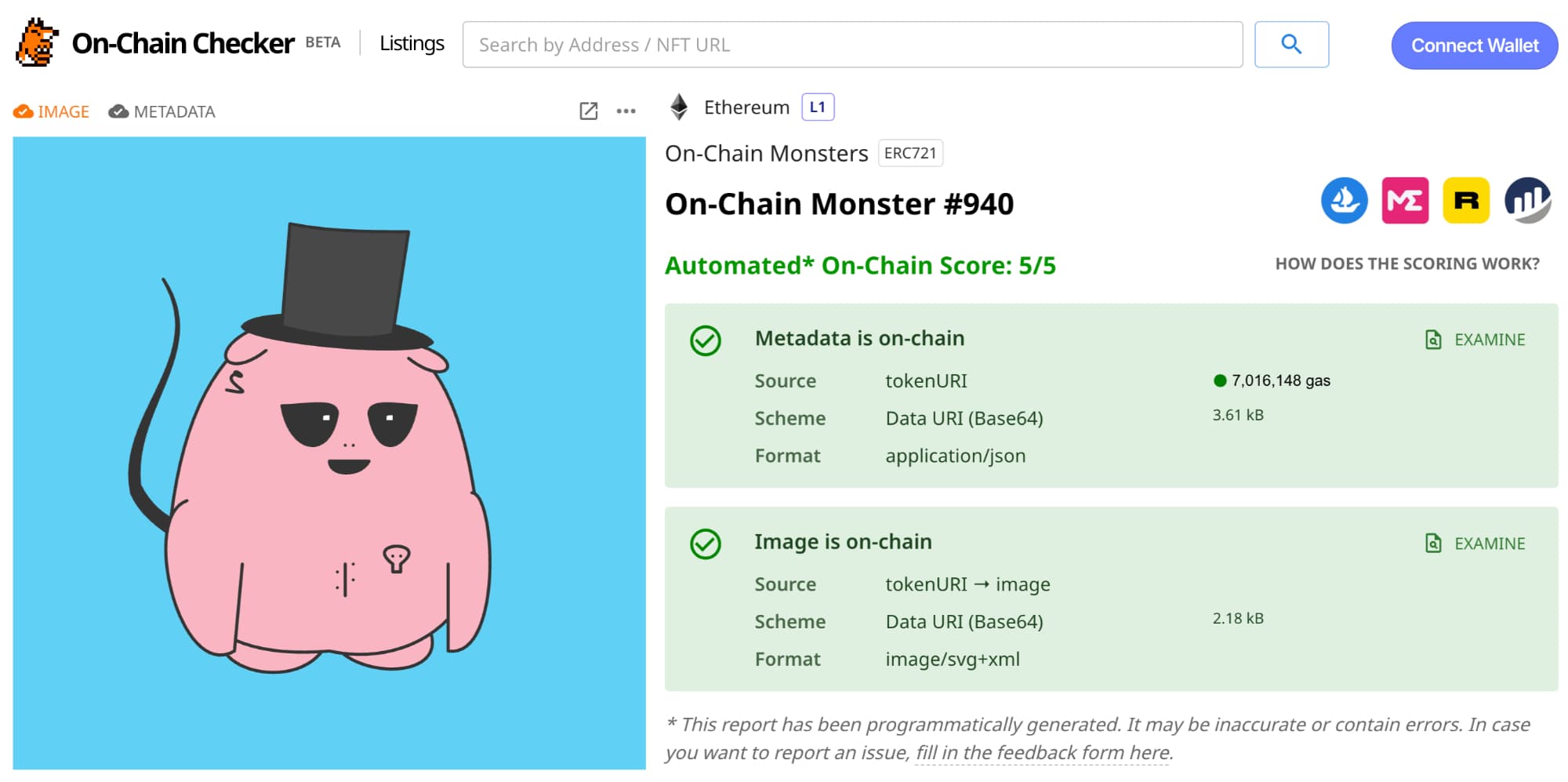Click the ERC721 token standard badge
Viewport: 1568px width, 782px height.
coord(910,153)
